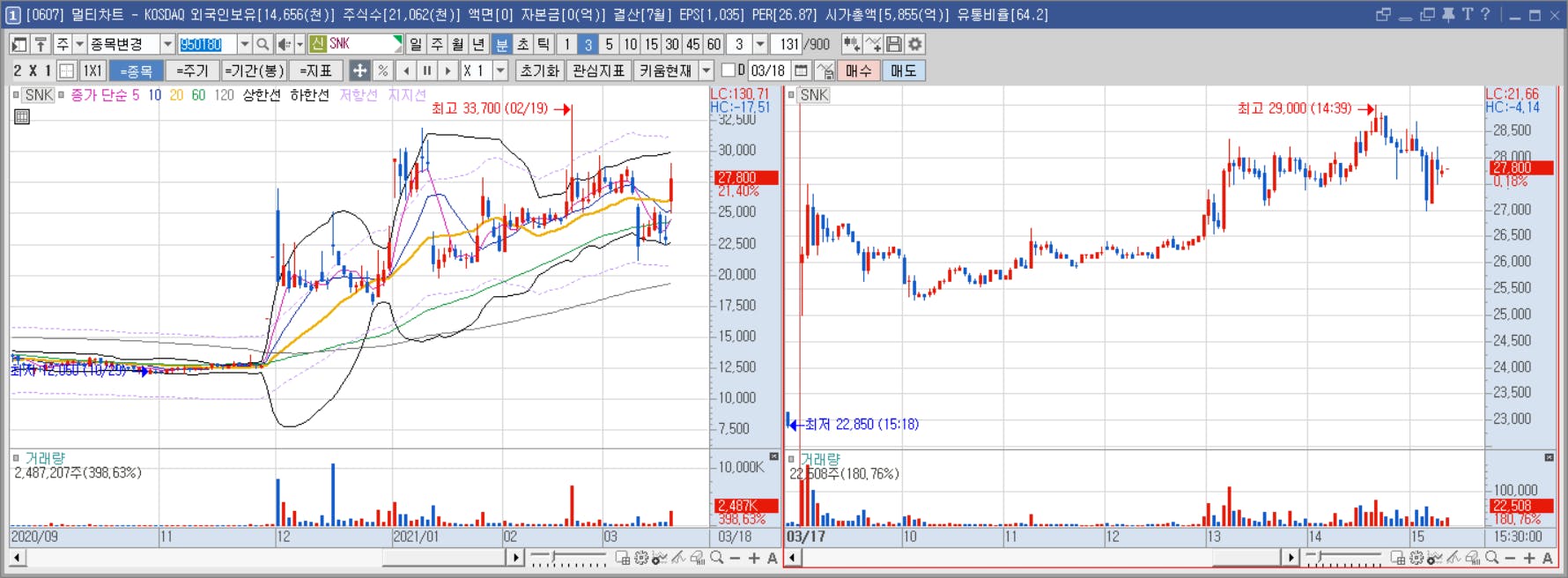
Task: Switch to 일 daily period tab
Action: [x=416, y=44]
